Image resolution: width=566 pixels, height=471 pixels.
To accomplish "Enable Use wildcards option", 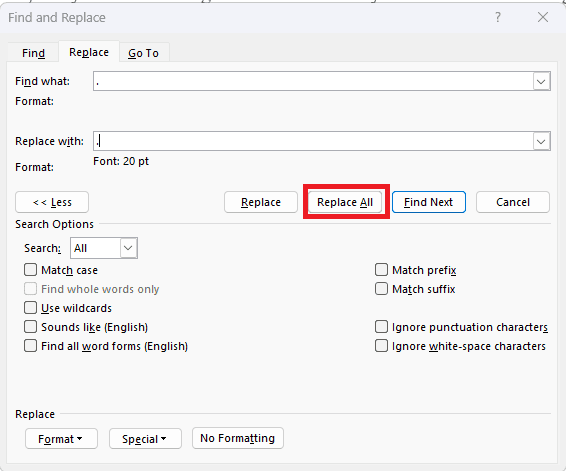I will coord(30,308).
